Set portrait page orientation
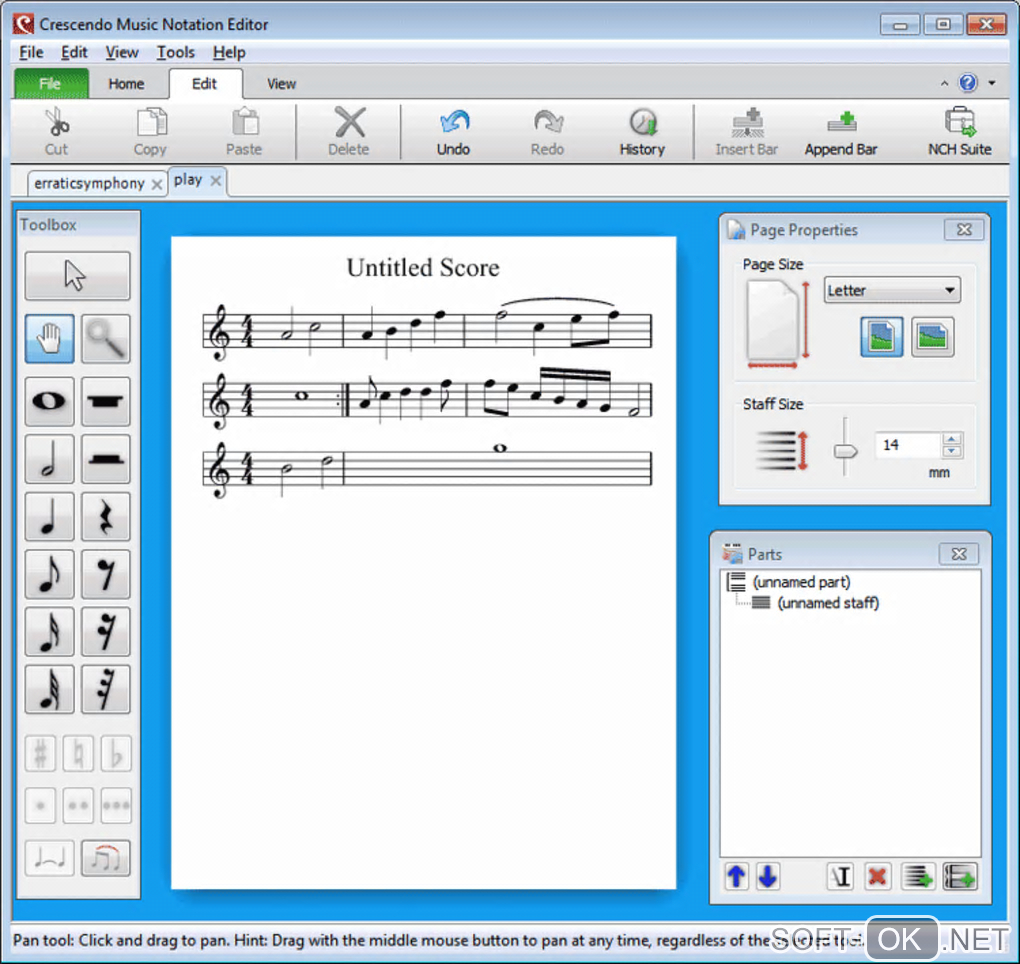The width and height of the screenshot is (1020, 964). 881,337
